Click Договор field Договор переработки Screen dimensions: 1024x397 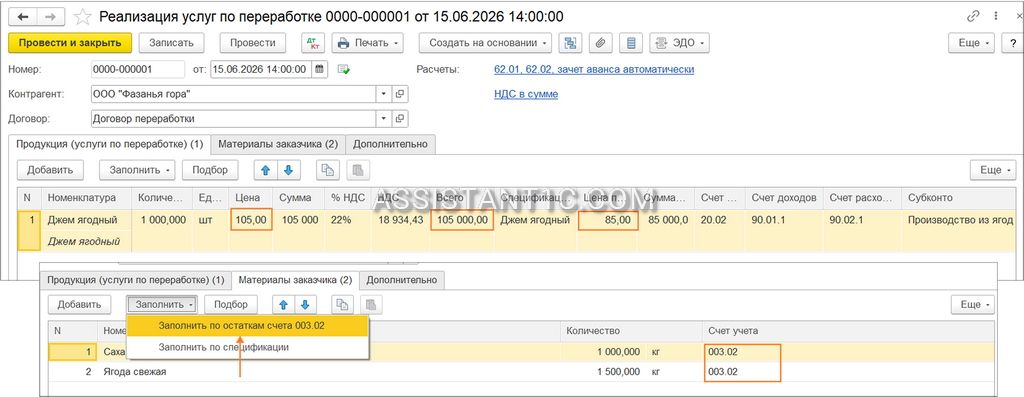pyautogui.click(x=233, y=119)
